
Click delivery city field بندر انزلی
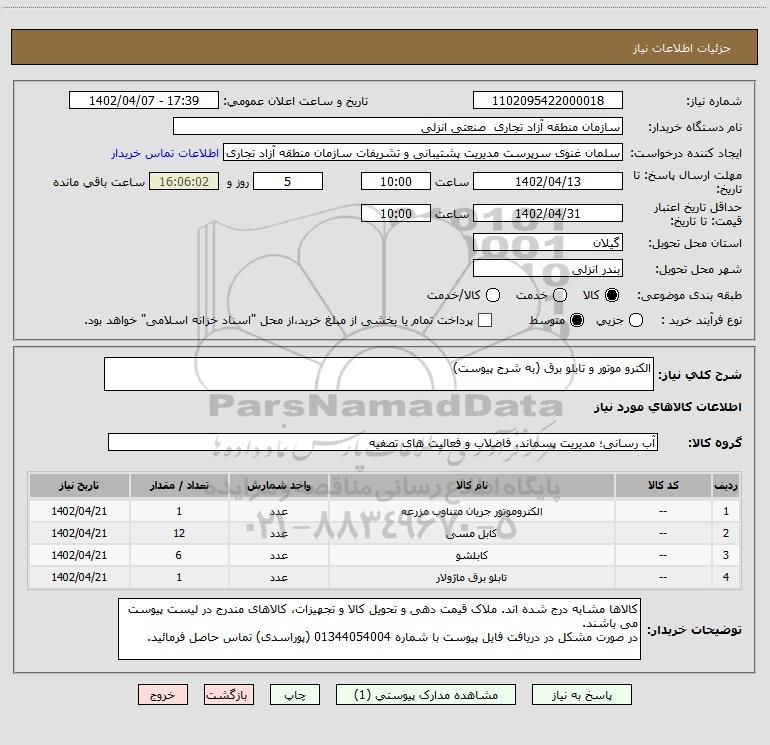click(x=548, y=269)
